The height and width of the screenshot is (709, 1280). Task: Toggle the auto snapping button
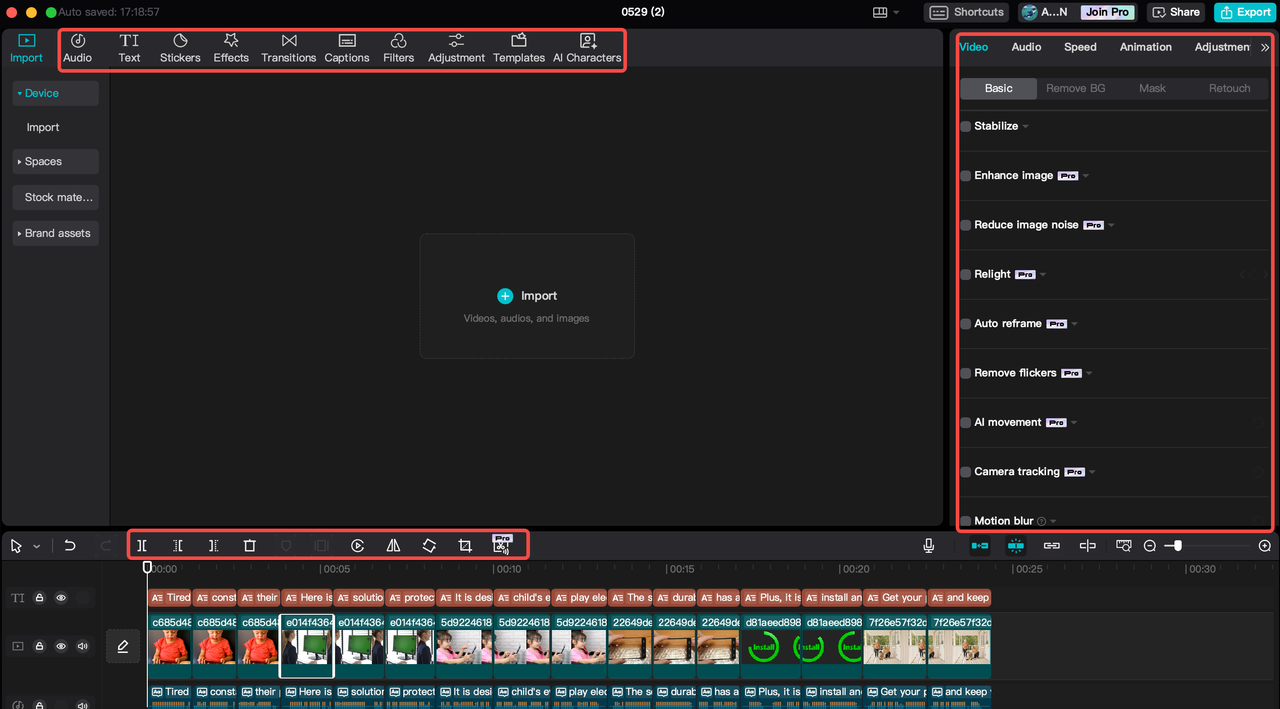(x=1016, y=546)
